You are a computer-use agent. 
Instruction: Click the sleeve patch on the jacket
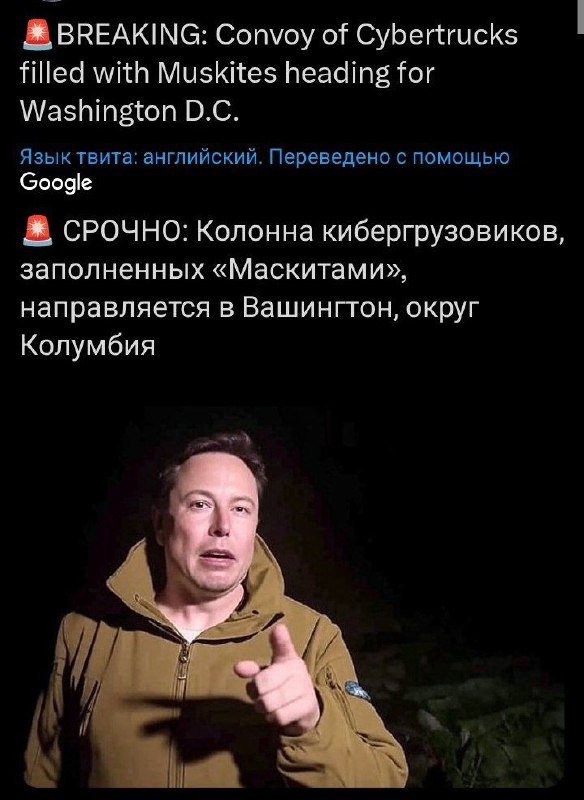pyautogui.click(x=357, y=690)
